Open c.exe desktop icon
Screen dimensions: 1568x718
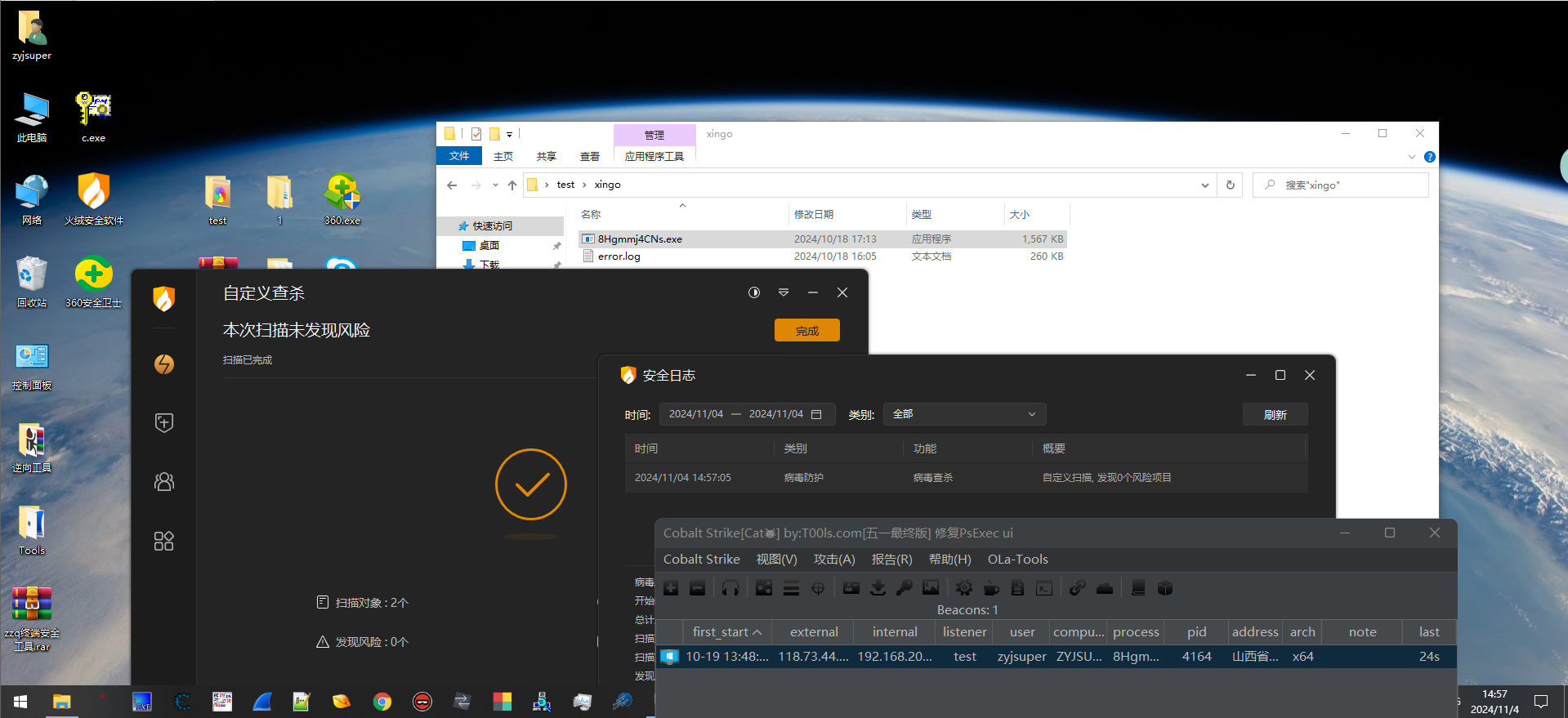click(93, 117)
